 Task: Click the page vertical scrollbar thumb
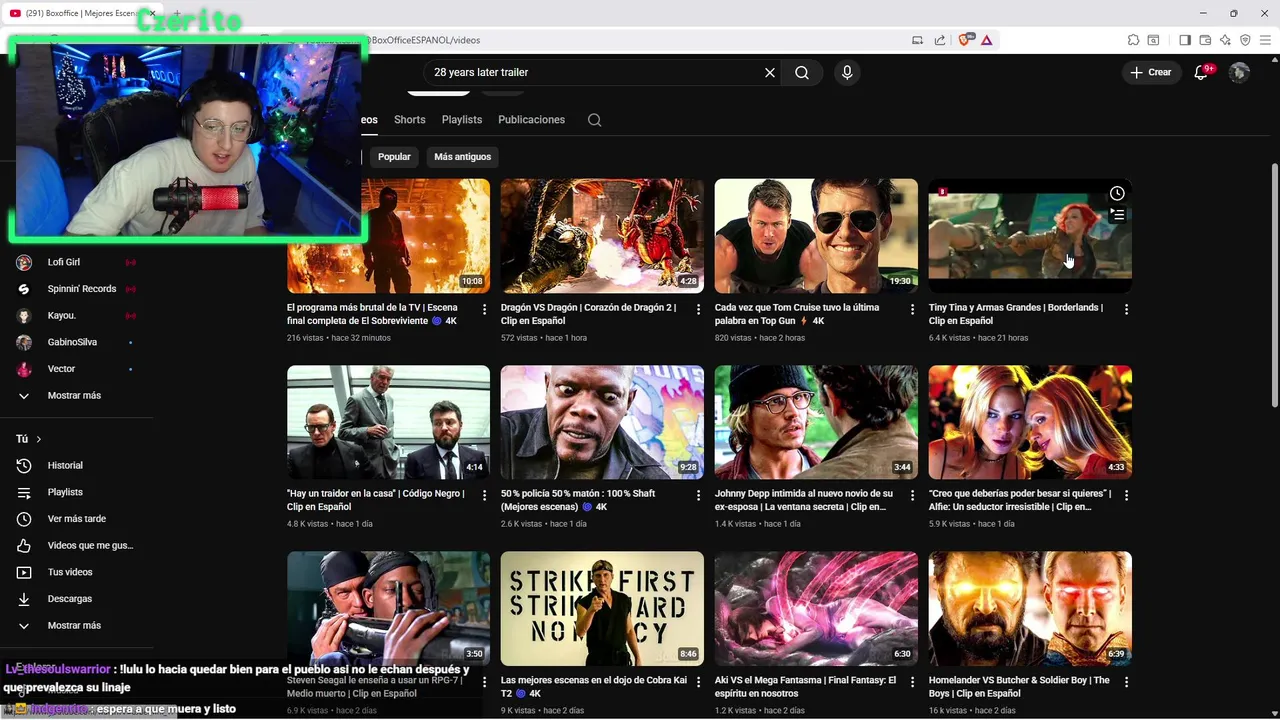(x=1274, y=285)
